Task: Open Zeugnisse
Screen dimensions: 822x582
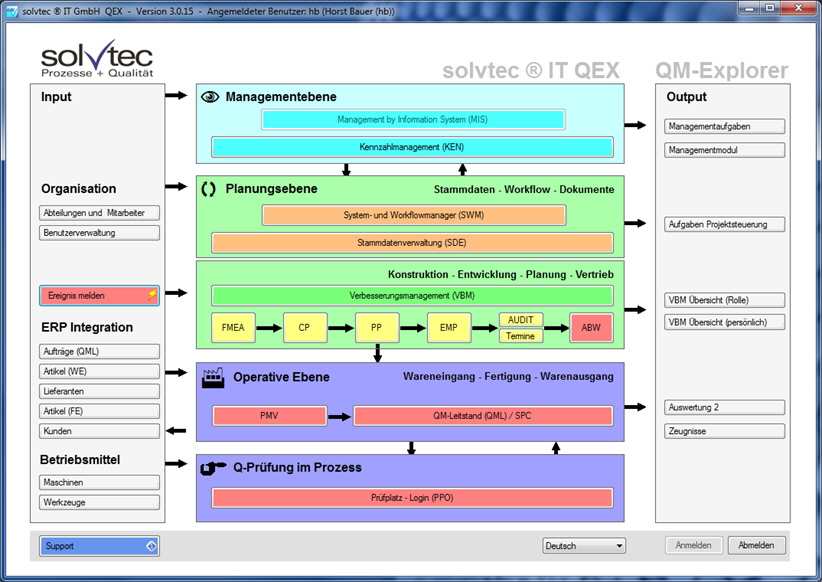Action: 724,431
